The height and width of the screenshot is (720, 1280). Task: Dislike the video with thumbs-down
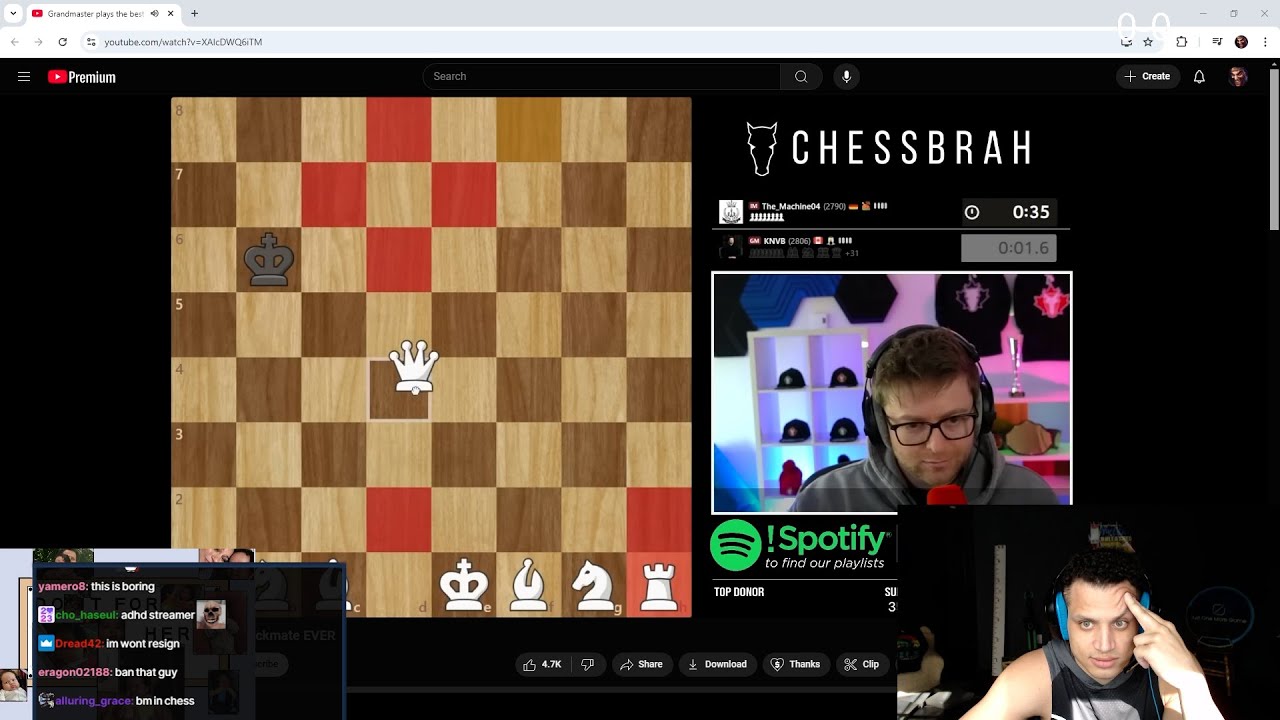(x=588, y=664)
